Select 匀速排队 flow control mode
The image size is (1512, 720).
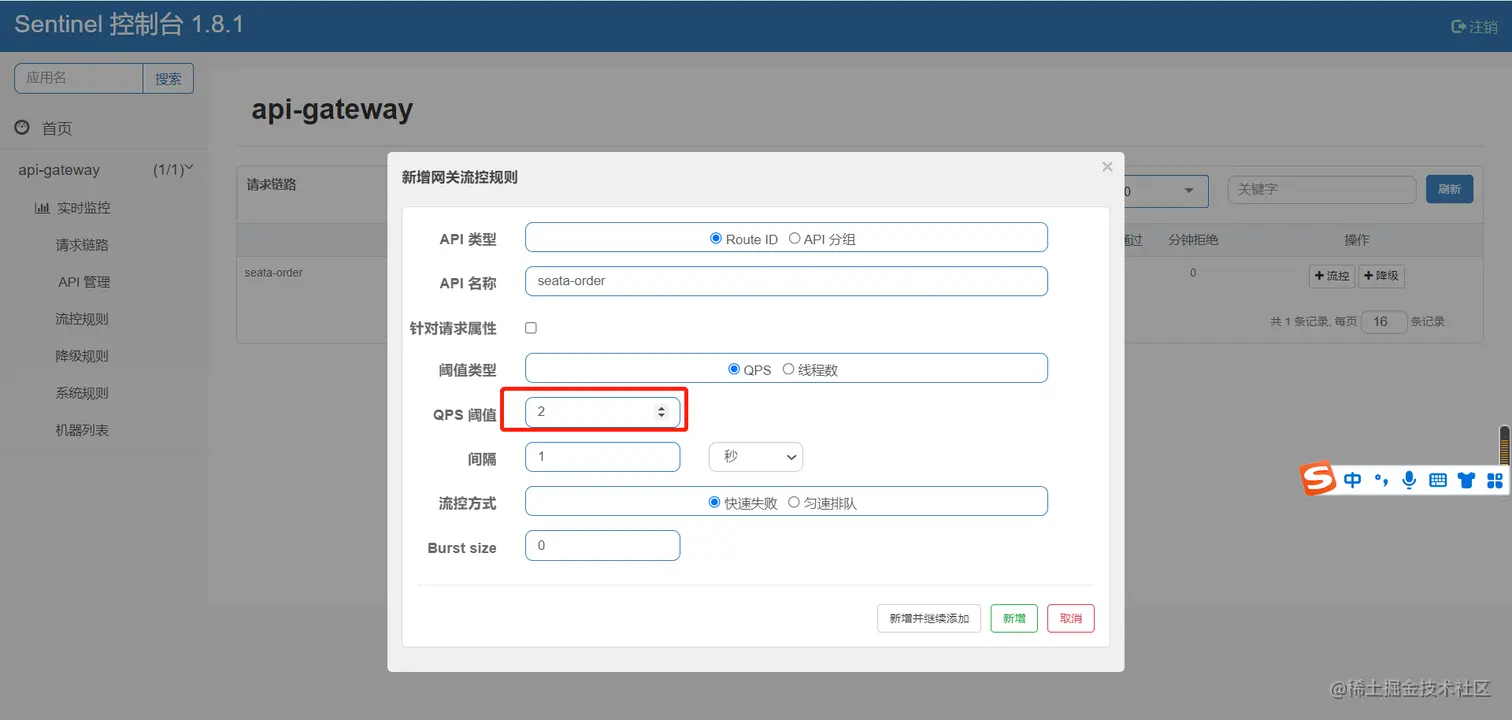coord(794,502)
